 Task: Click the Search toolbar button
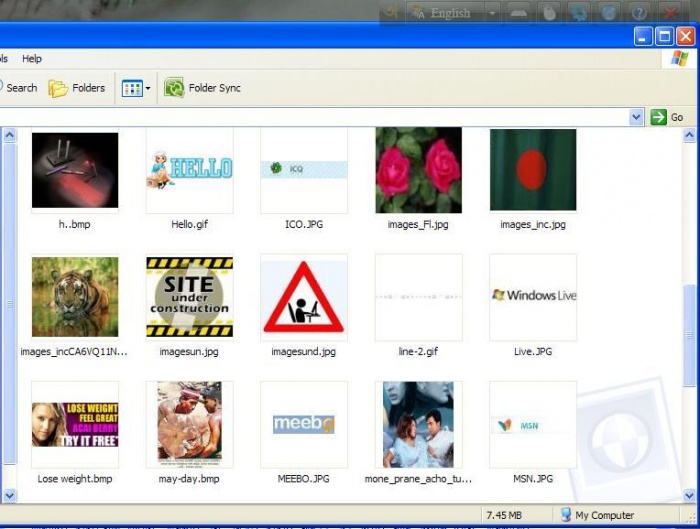point(18,87)
